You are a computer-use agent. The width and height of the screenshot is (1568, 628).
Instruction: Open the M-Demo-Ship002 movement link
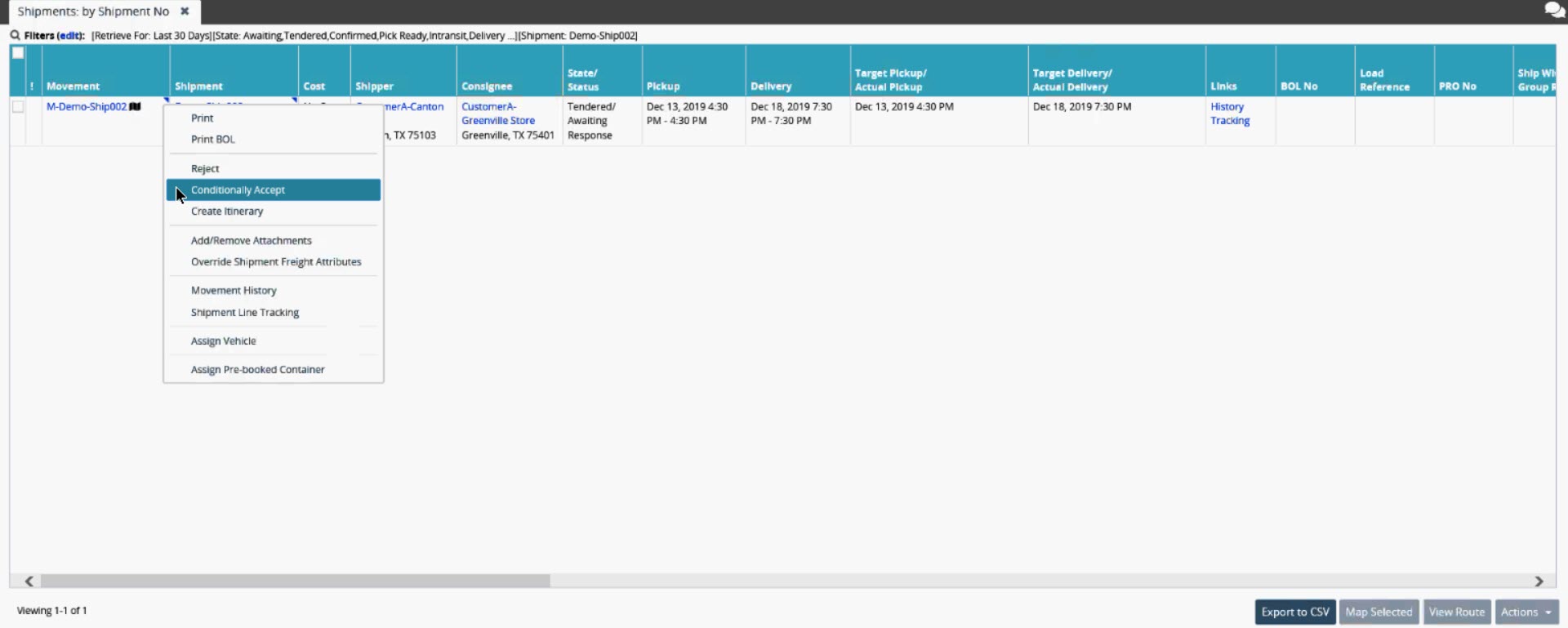pyautogui.click(x=87, y=107)
